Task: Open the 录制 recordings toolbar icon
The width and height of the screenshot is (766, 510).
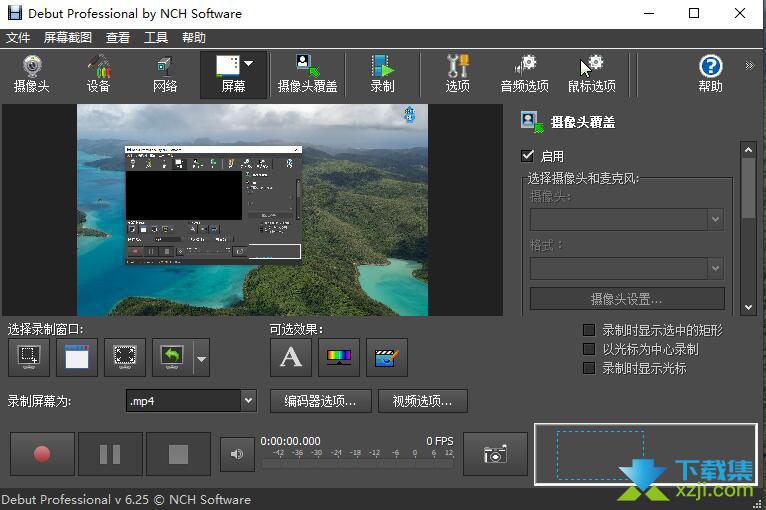Action: tap(382, 75)
